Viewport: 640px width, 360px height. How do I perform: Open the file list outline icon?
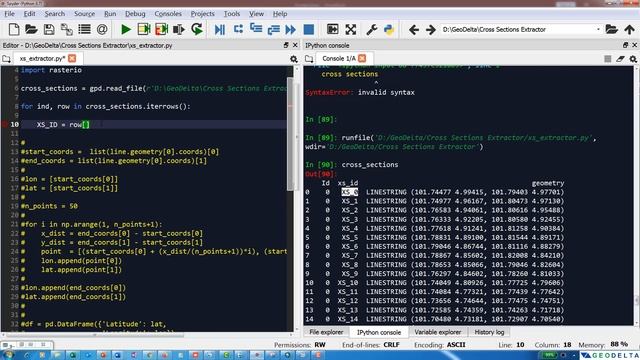[x=84, y=29]
